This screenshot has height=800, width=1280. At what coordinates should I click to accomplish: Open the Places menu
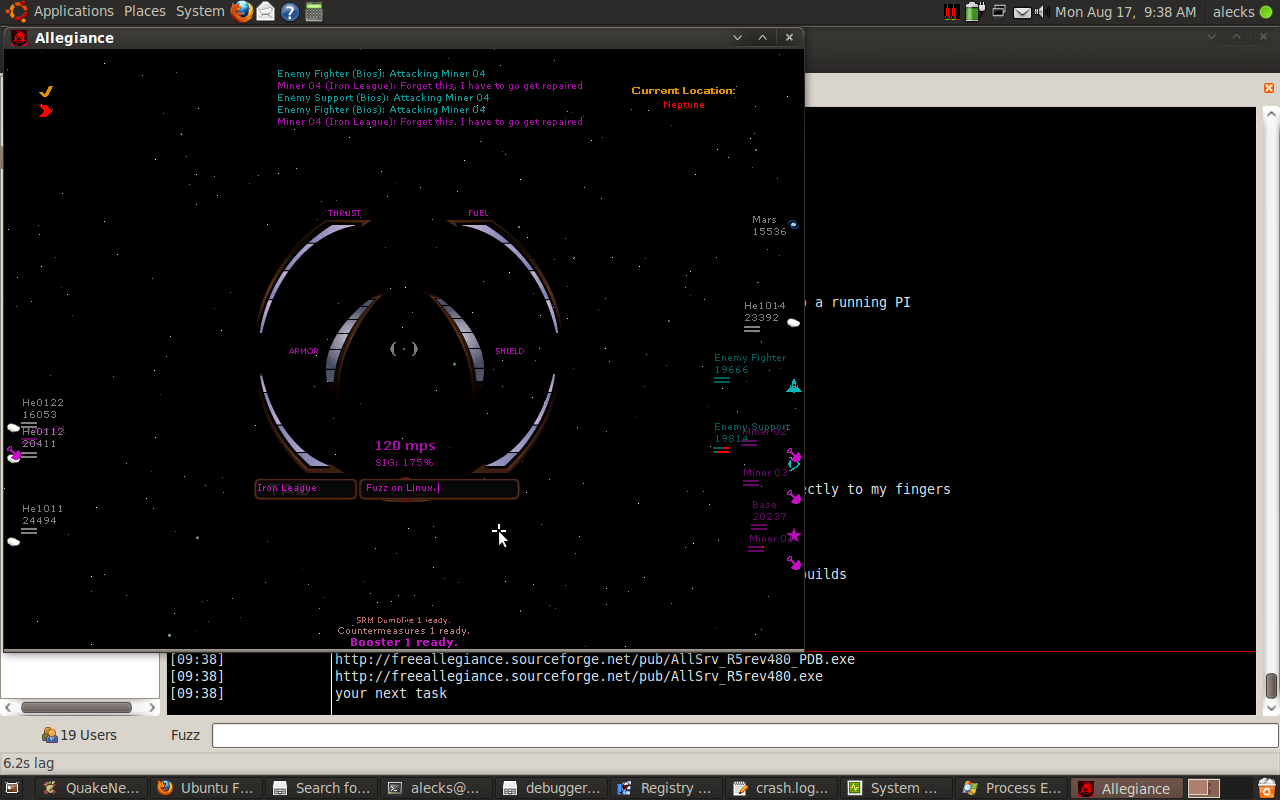[145, 12]
